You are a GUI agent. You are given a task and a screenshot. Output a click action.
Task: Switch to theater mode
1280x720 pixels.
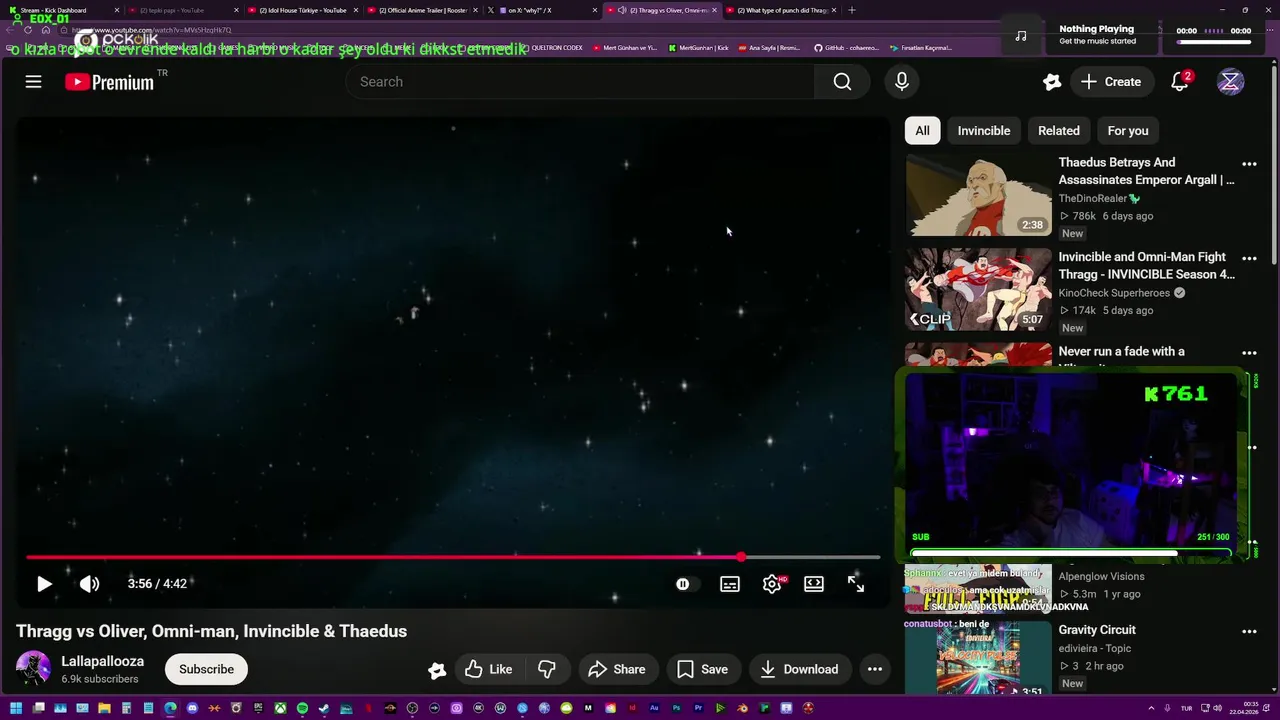point(814,584)
